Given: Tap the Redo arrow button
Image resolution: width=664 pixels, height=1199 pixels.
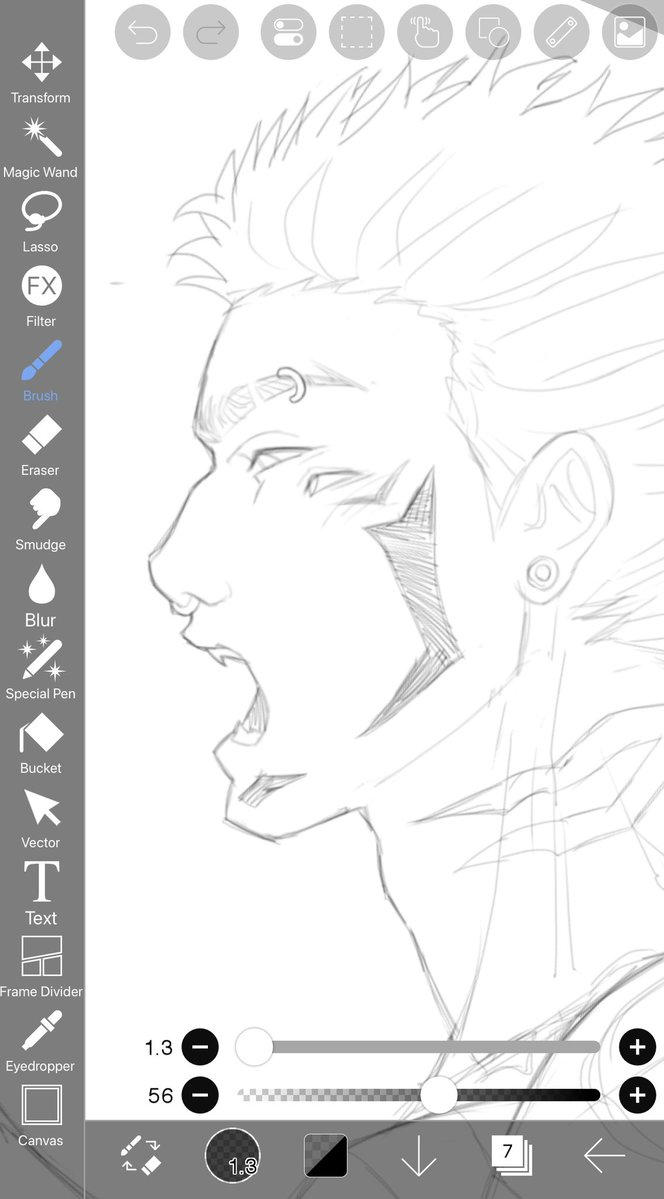Looking at the screenshot, I should point(211,32).
